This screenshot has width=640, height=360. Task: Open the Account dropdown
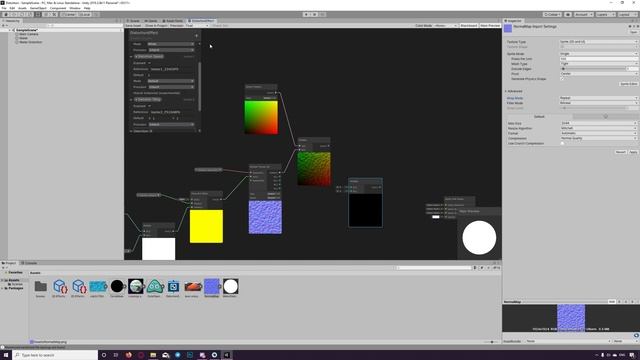[x=584, y=14]
